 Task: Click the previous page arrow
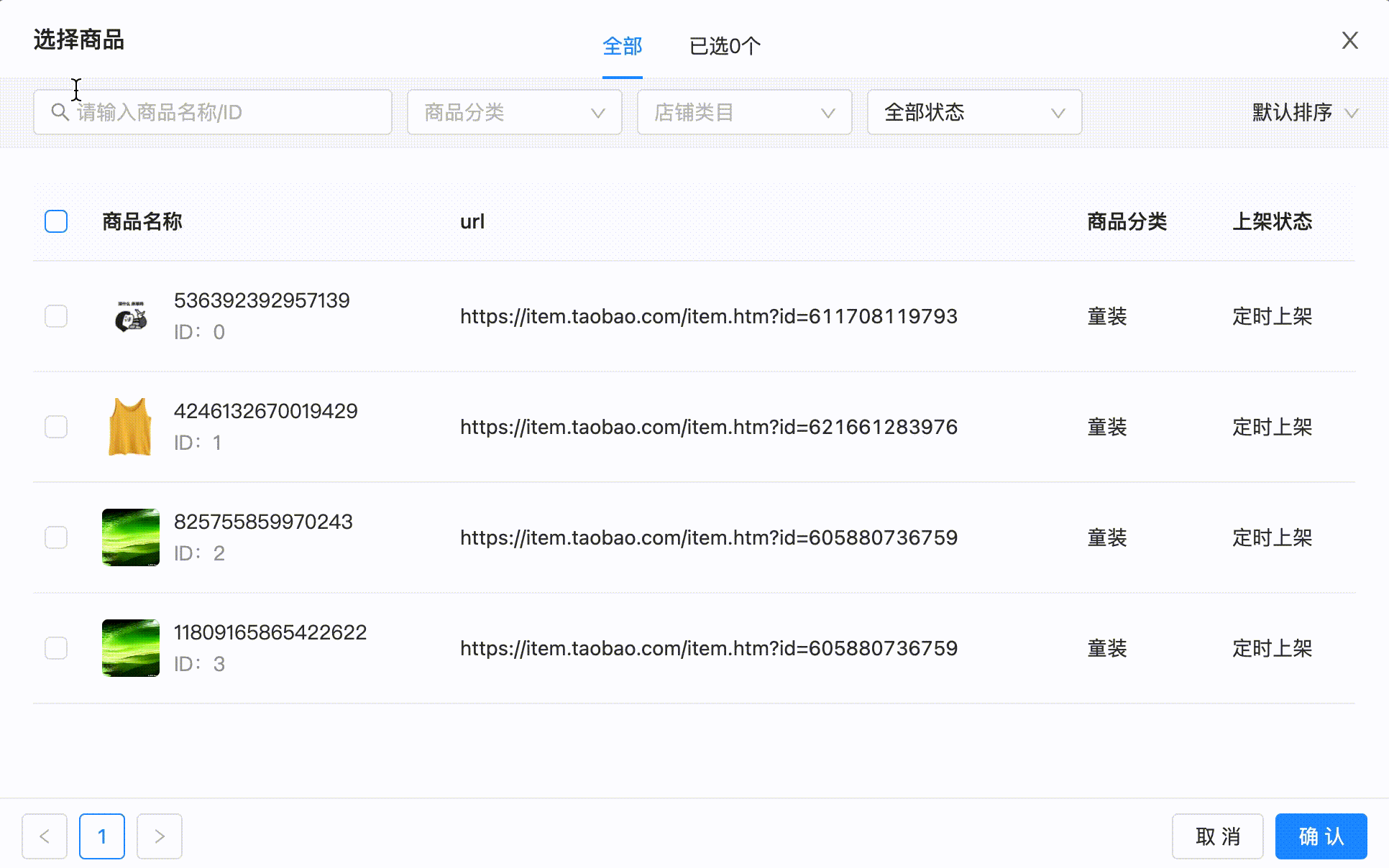(x=45, y=836)
